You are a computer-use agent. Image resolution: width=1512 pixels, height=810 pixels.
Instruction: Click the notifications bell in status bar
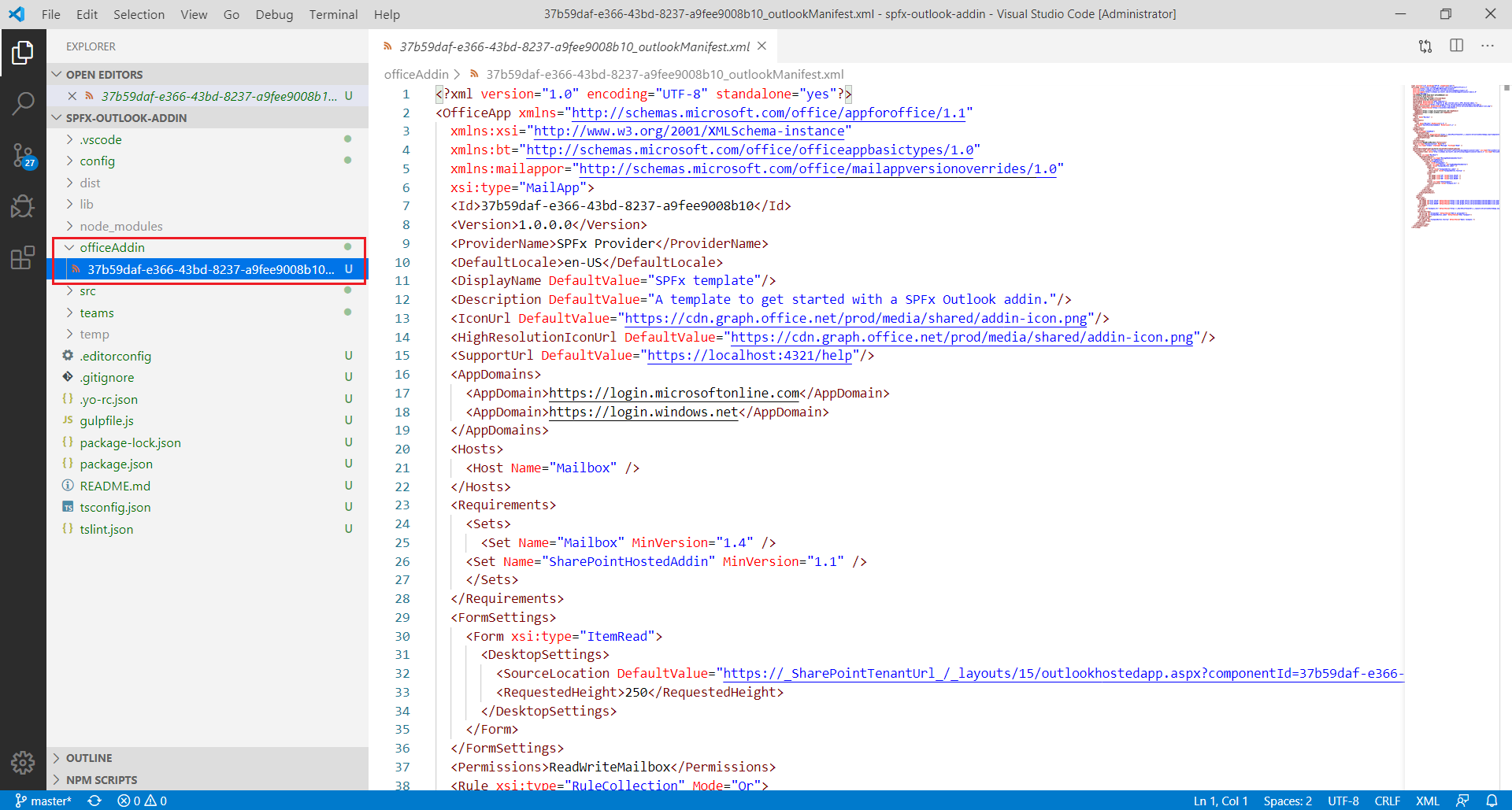point(1492,801)
